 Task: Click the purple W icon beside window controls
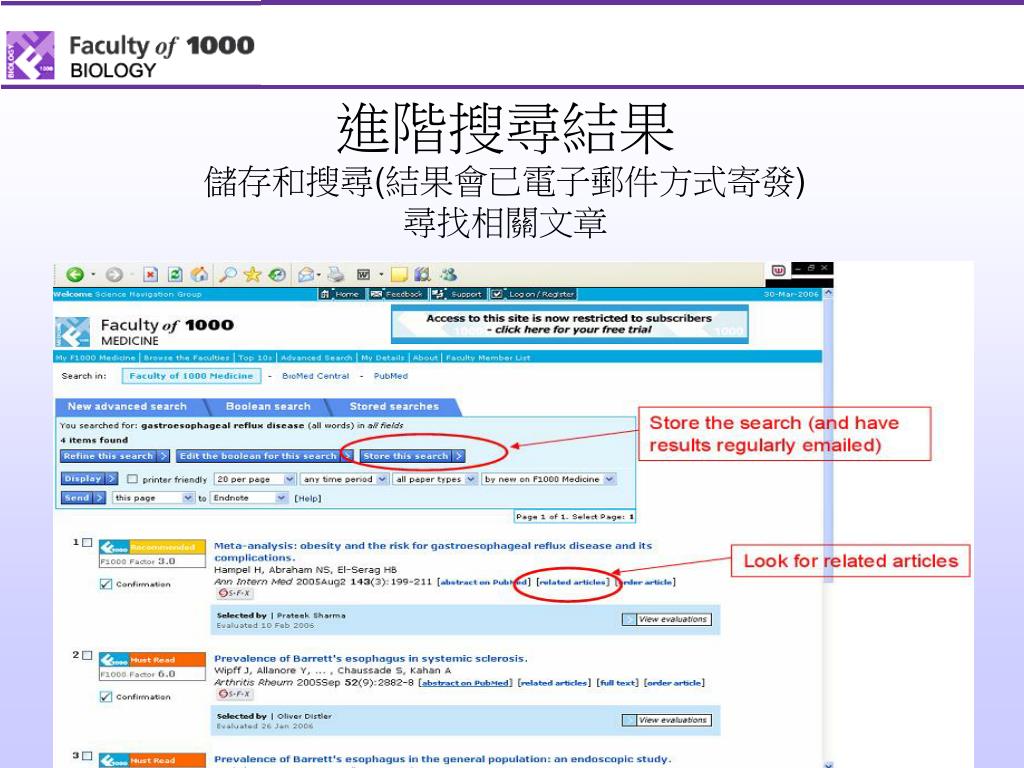[x=778, y=270]
